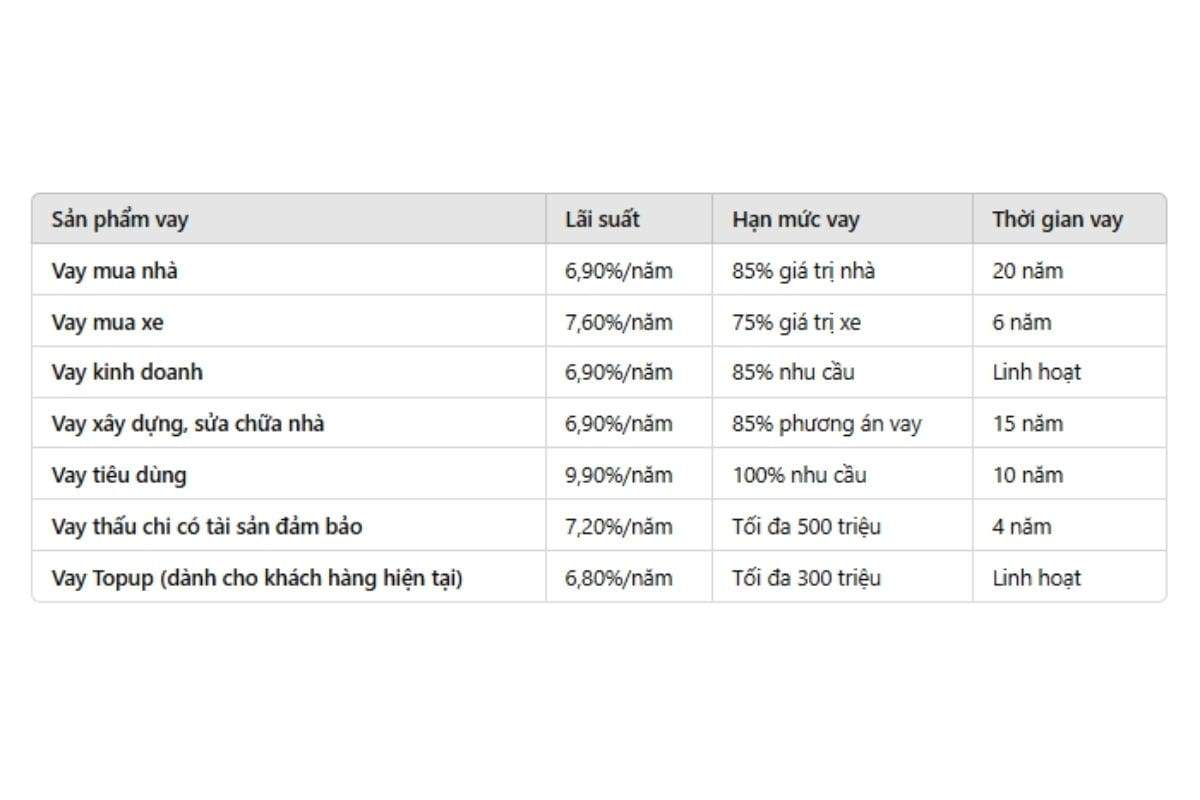This screenshot has height=800, width=1200.
Task: Select the "20 năm" loan term cell
Action: click(1027, 271)
